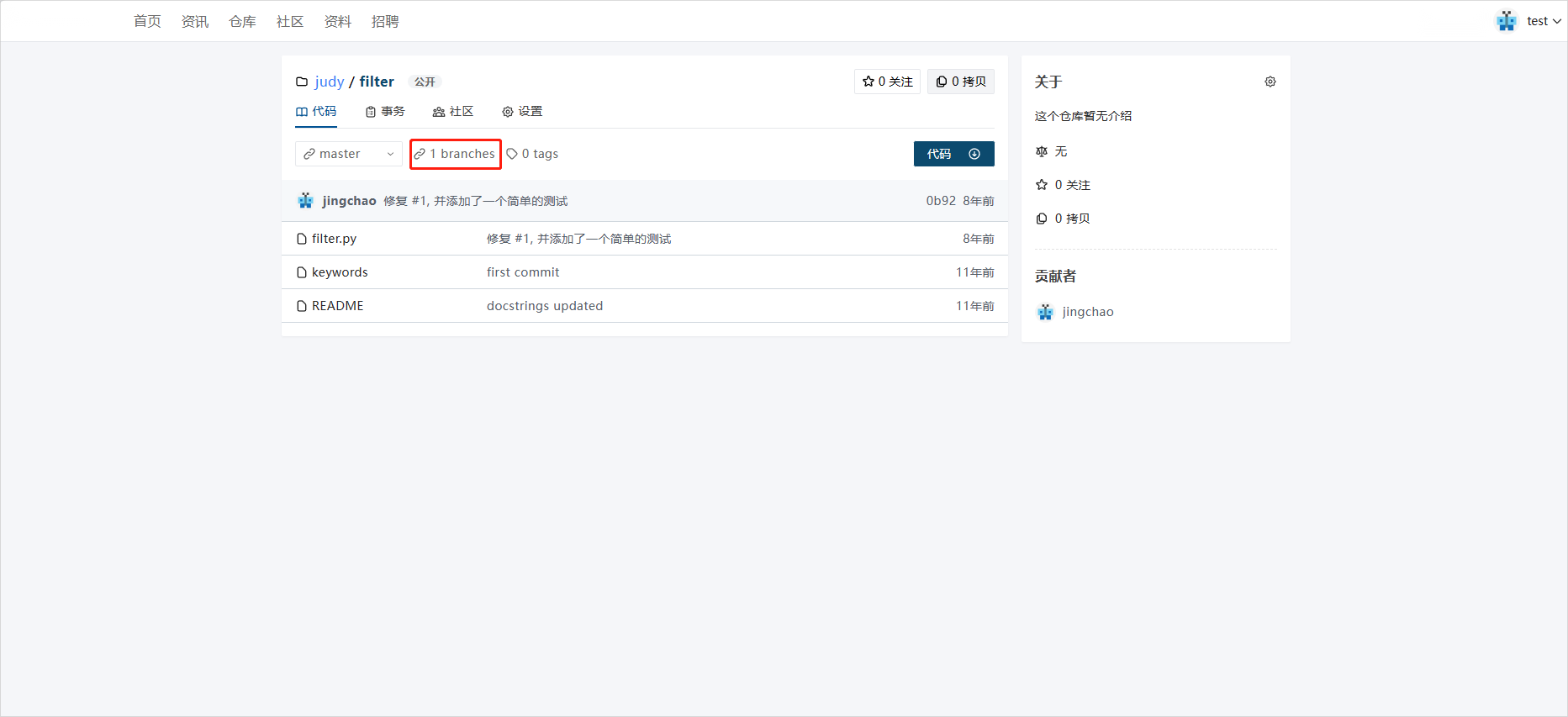Image resolution: width=1568 pixels, height=717 pixels.
Task: Switch to the 社区 repository tab
Action: click(x=453, y=112)
